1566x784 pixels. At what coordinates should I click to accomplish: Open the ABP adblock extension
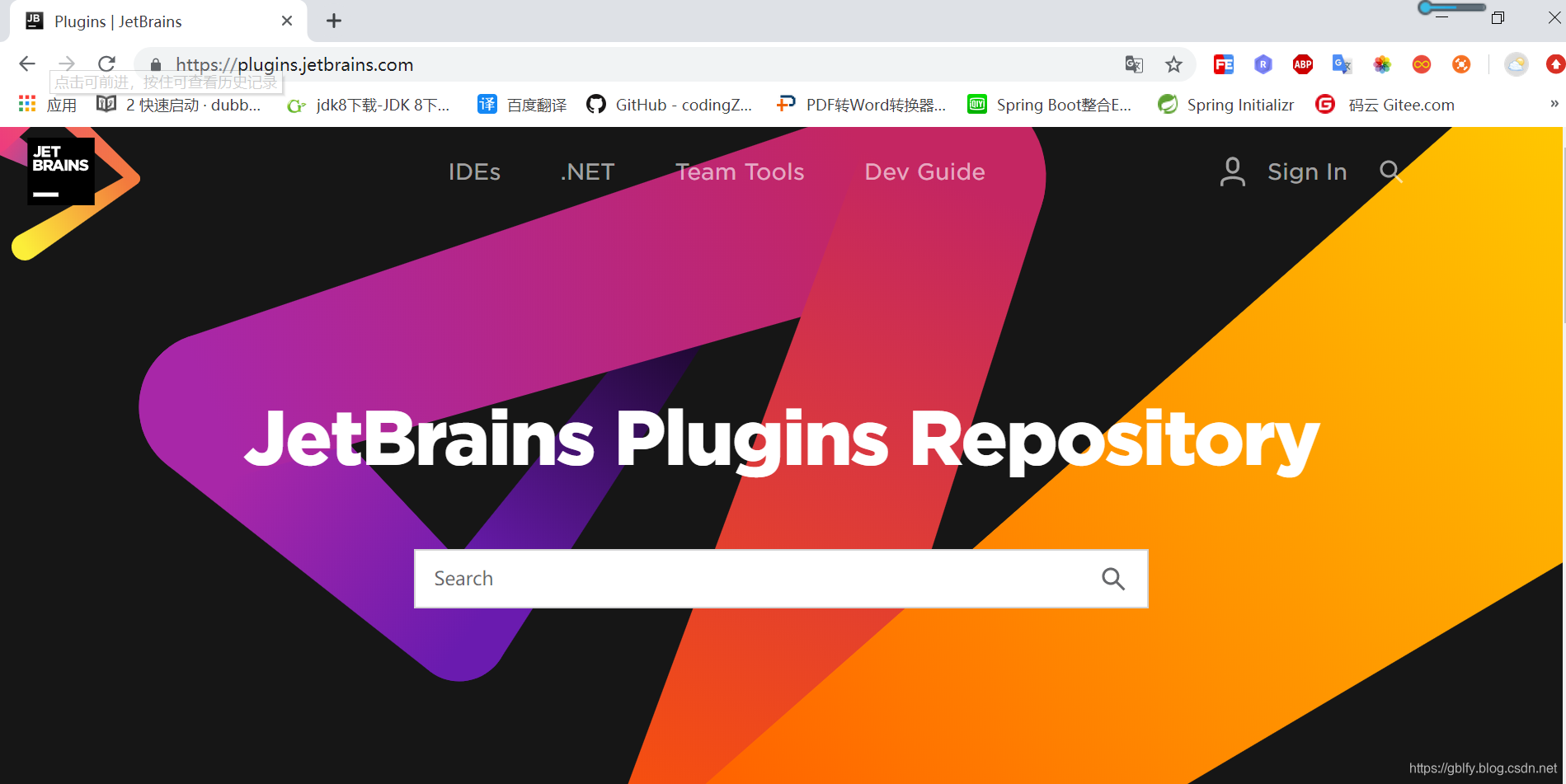coord(1303,64)
